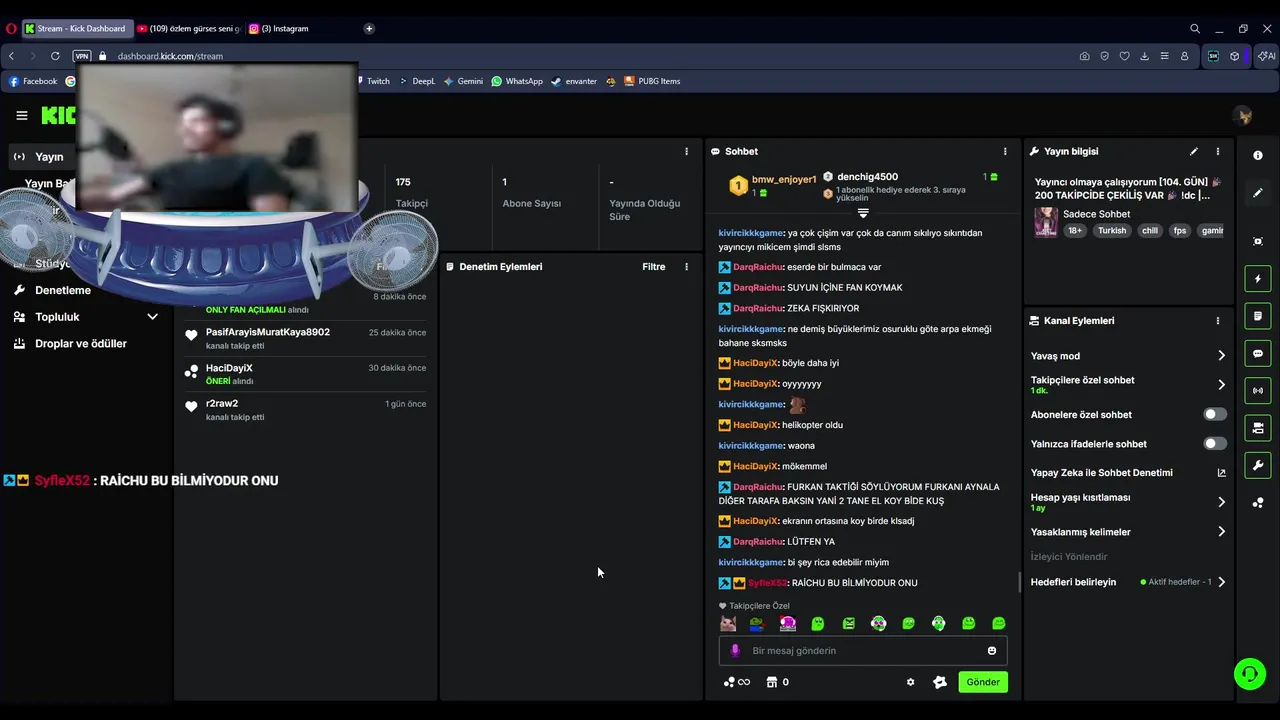The image size is (1280, 720).
Task: Toggle the broadcast signal panel icon
Action: pos(1258,391)
